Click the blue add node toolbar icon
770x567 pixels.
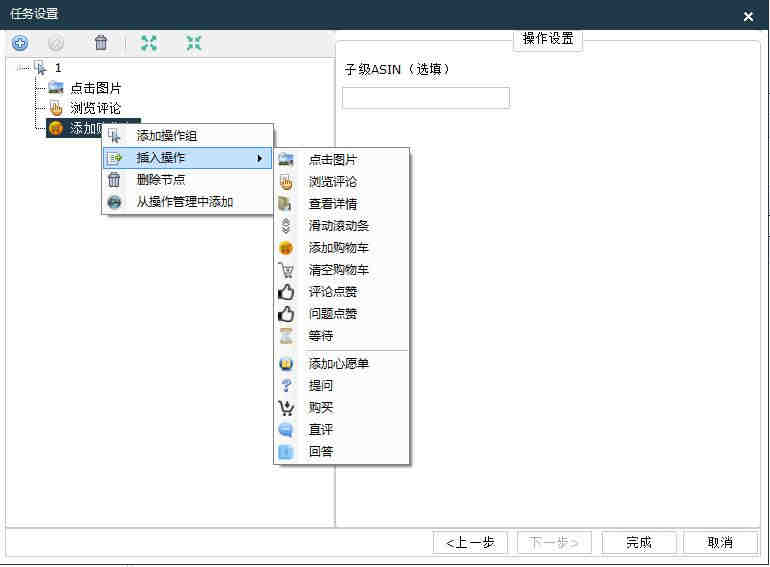click(x=20, y=43)
